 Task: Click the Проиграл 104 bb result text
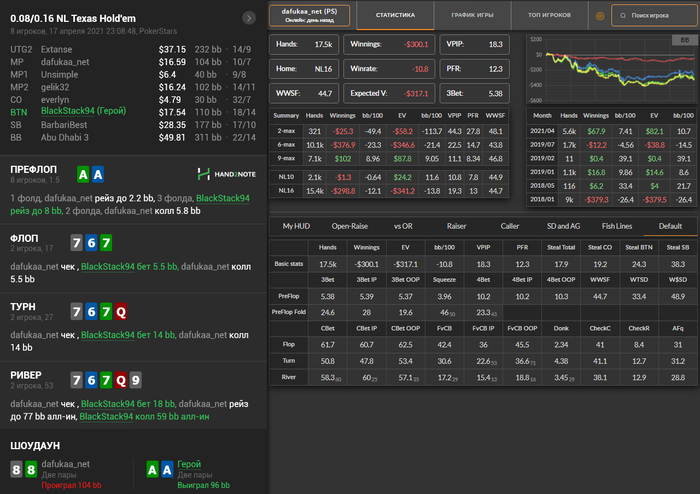click(x=71, y=486)
